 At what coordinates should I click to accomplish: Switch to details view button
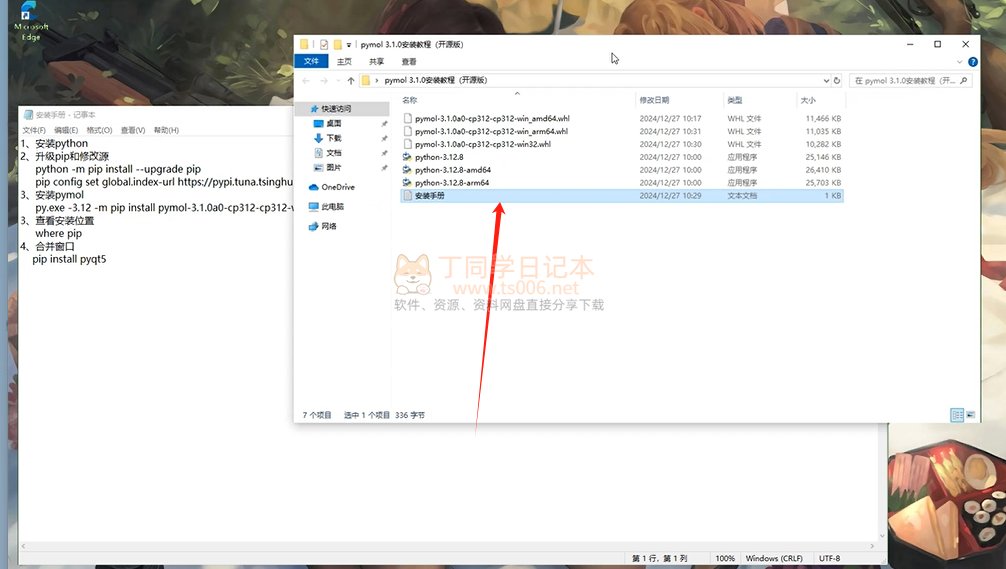point(957,415)
